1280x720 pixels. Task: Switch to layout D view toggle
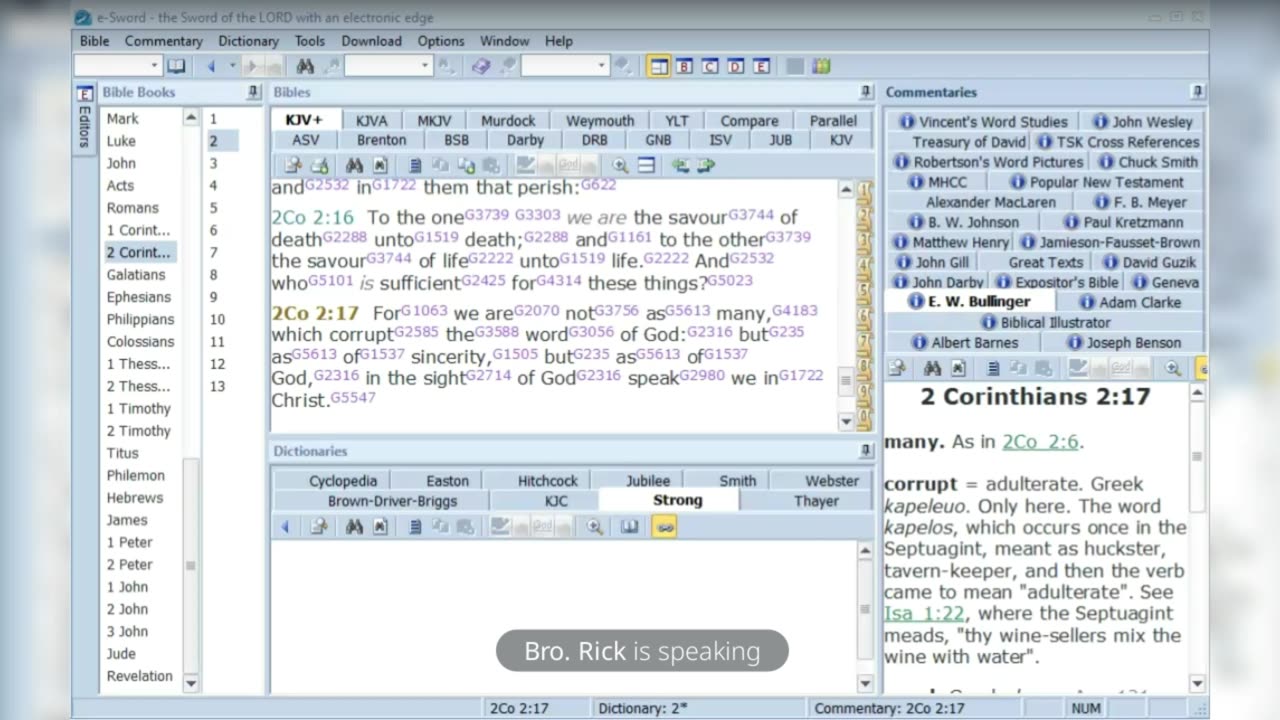click(x=736, y=66)
